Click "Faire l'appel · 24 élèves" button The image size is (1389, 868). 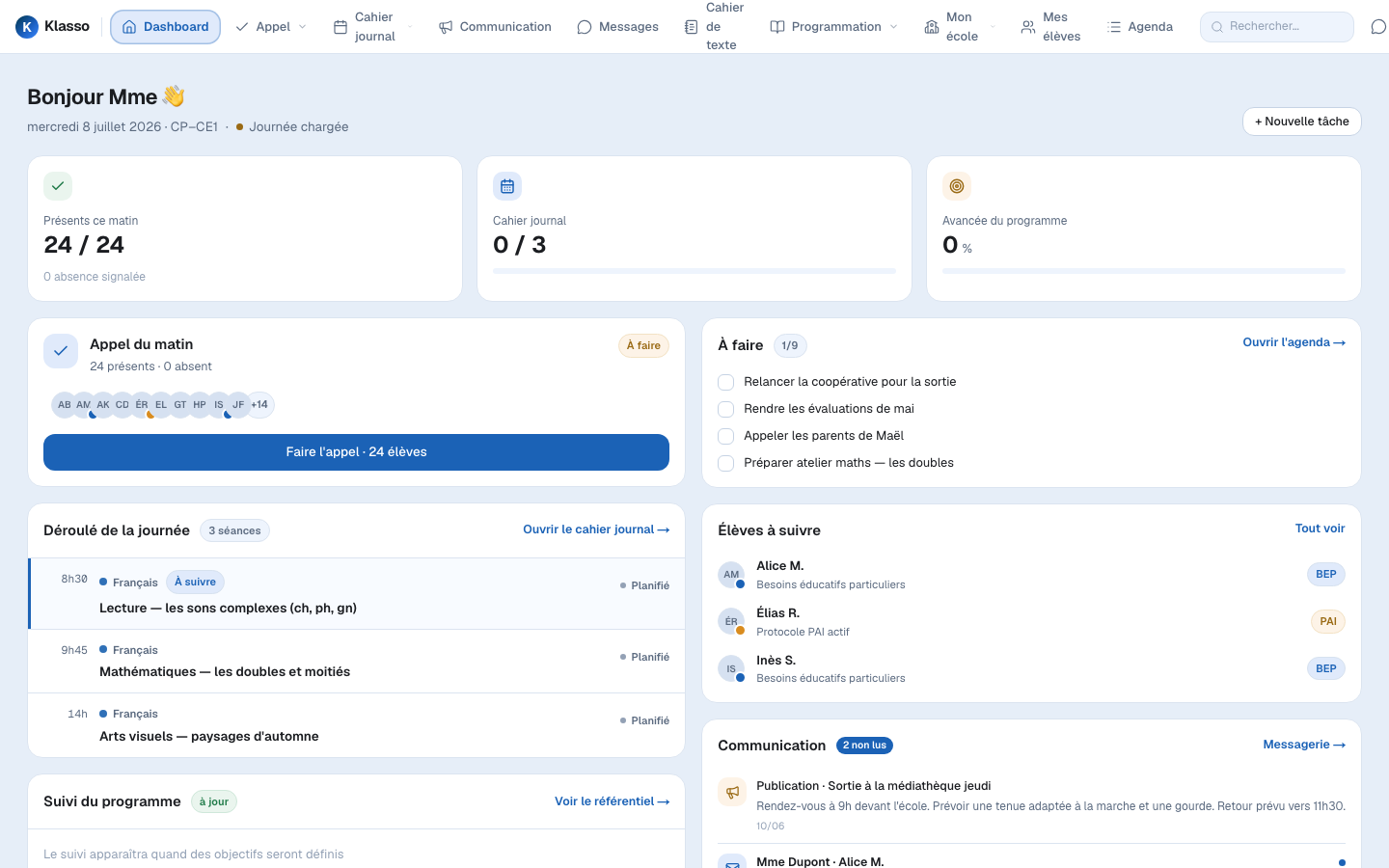356,452
